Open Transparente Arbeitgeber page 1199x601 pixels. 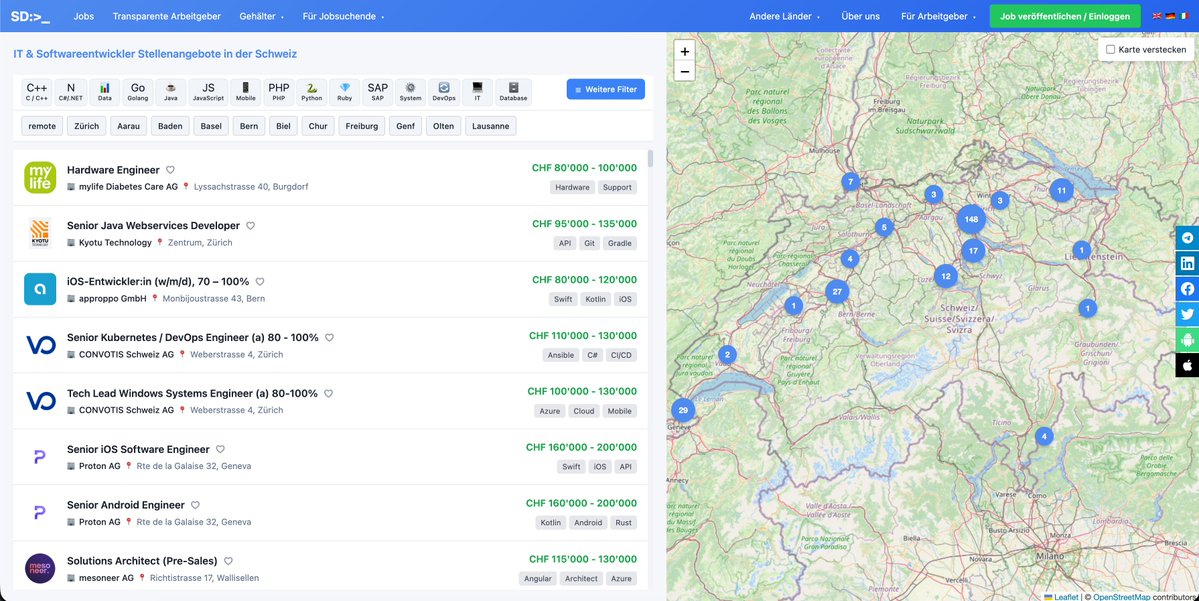tap(167, 16)
